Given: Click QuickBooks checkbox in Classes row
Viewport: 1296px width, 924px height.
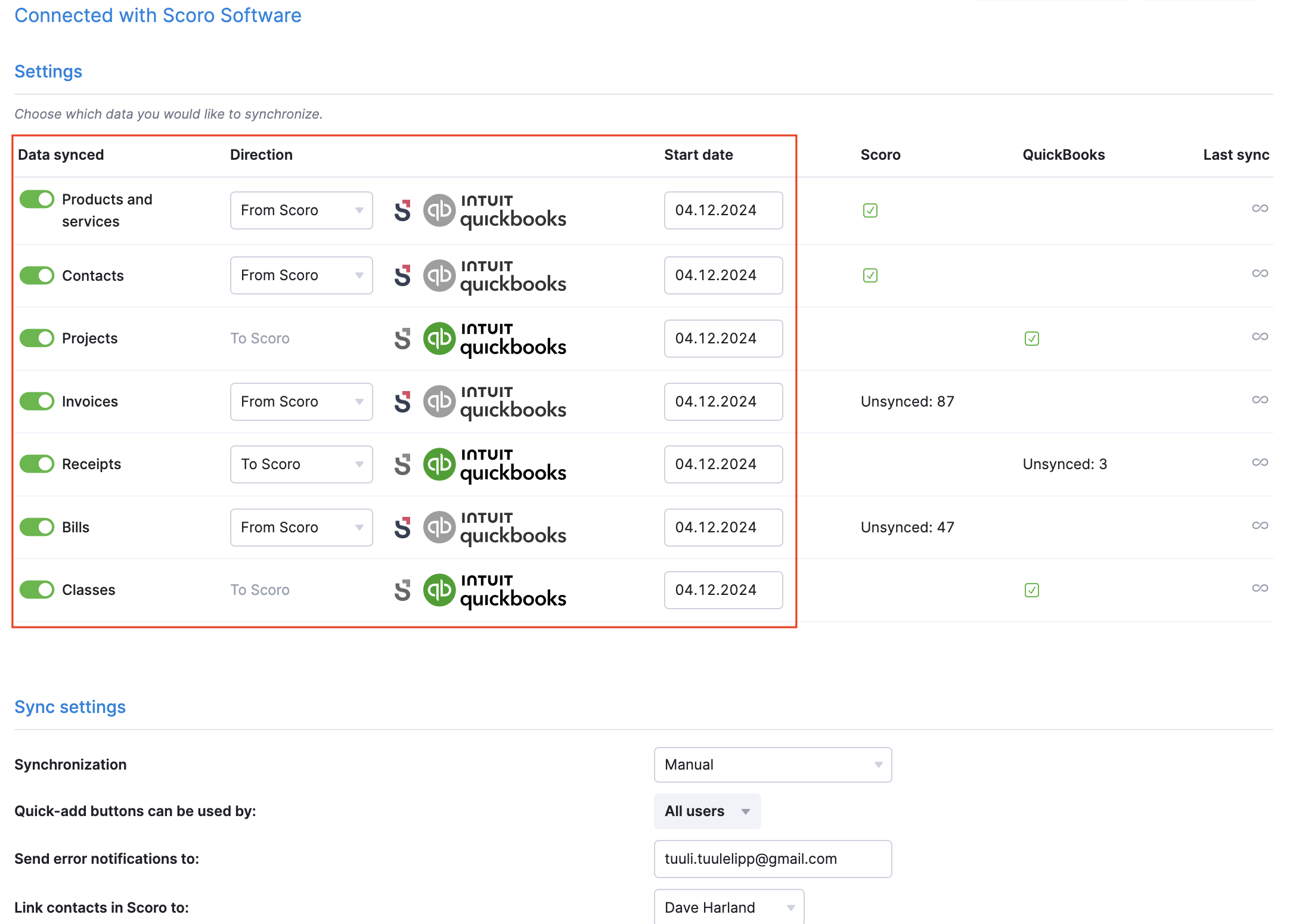Looking at the screenshot, I should (1031, 590).
